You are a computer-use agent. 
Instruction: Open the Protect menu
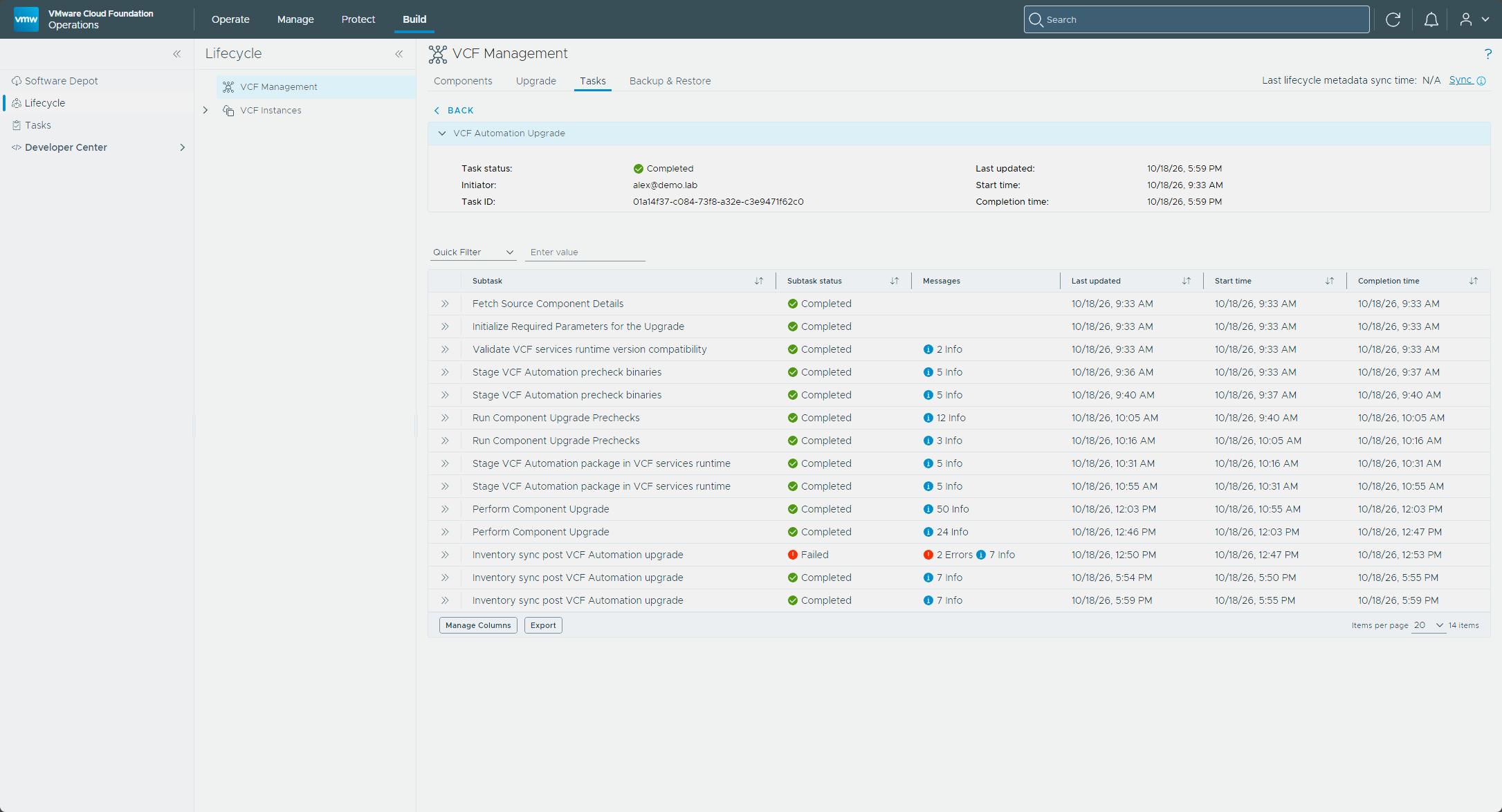tap(358, 19)
